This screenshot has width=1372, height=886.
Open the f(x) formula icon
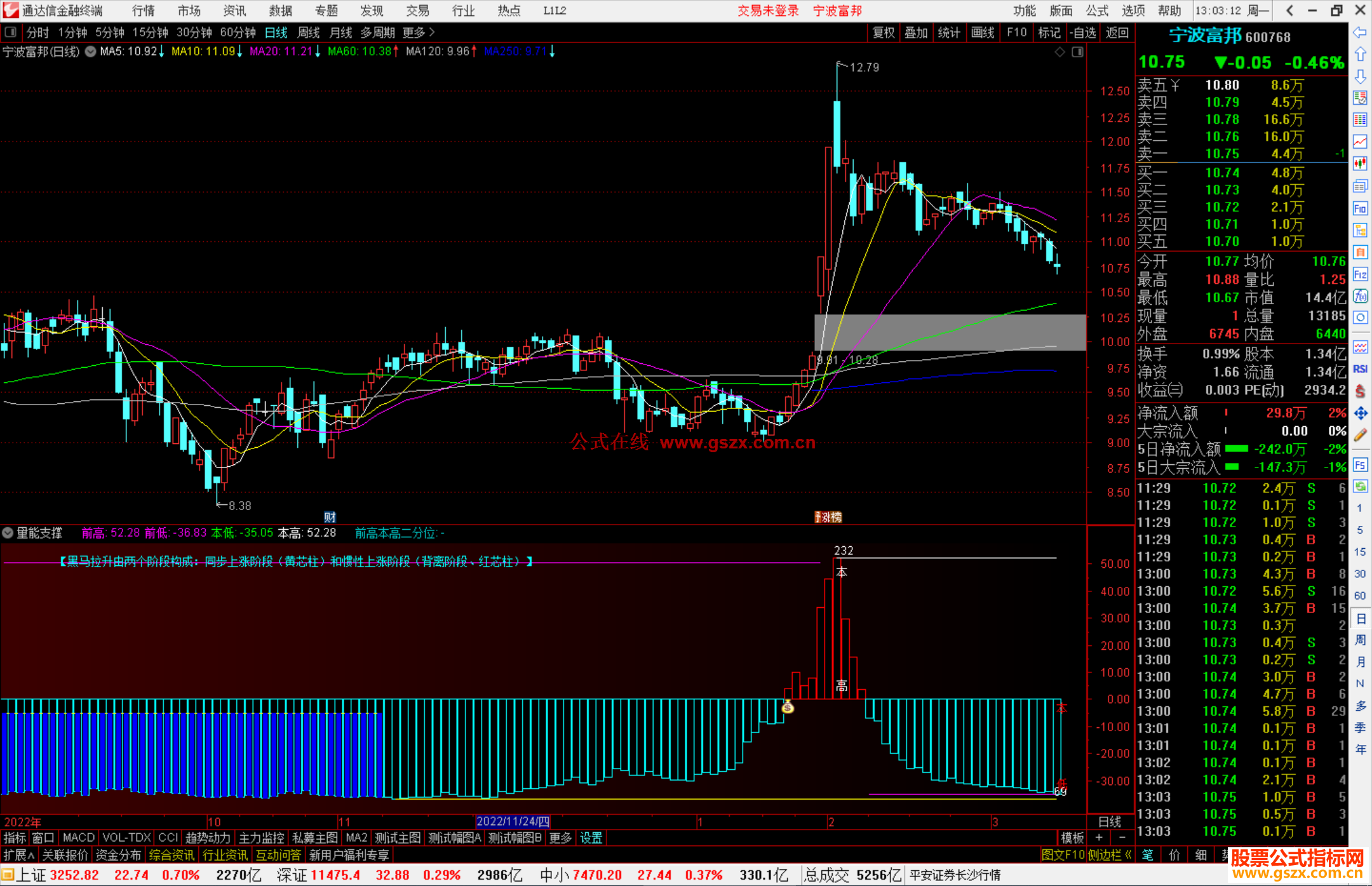click(1360, 296)
